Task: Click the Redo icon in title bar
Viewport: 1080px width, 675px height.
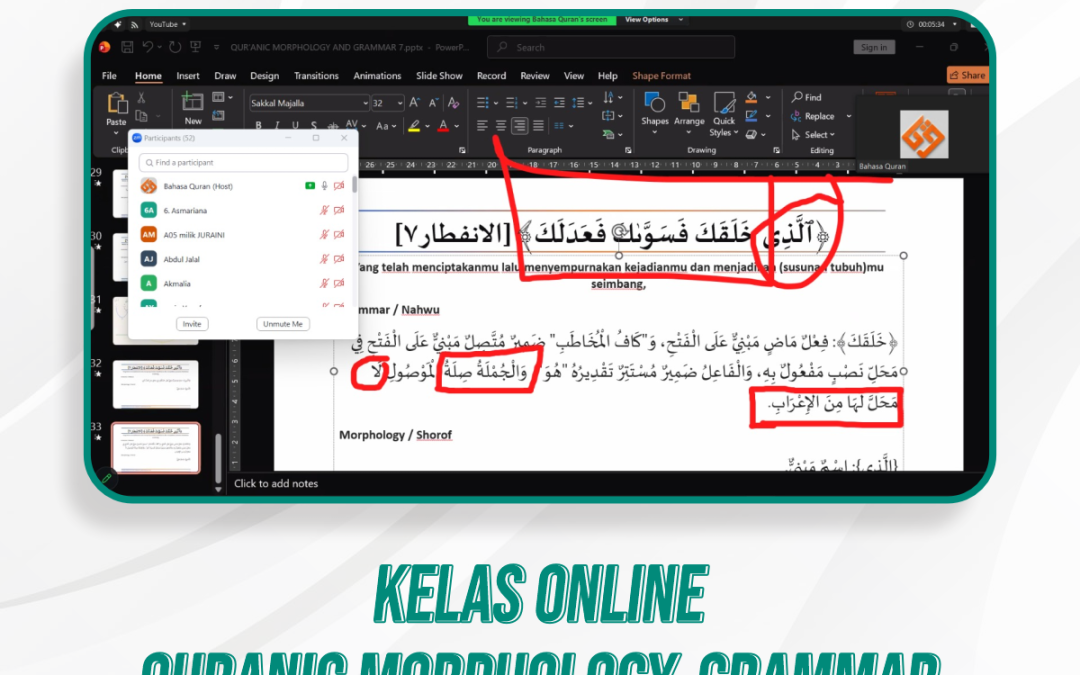Action: click(x=175, y=47)
